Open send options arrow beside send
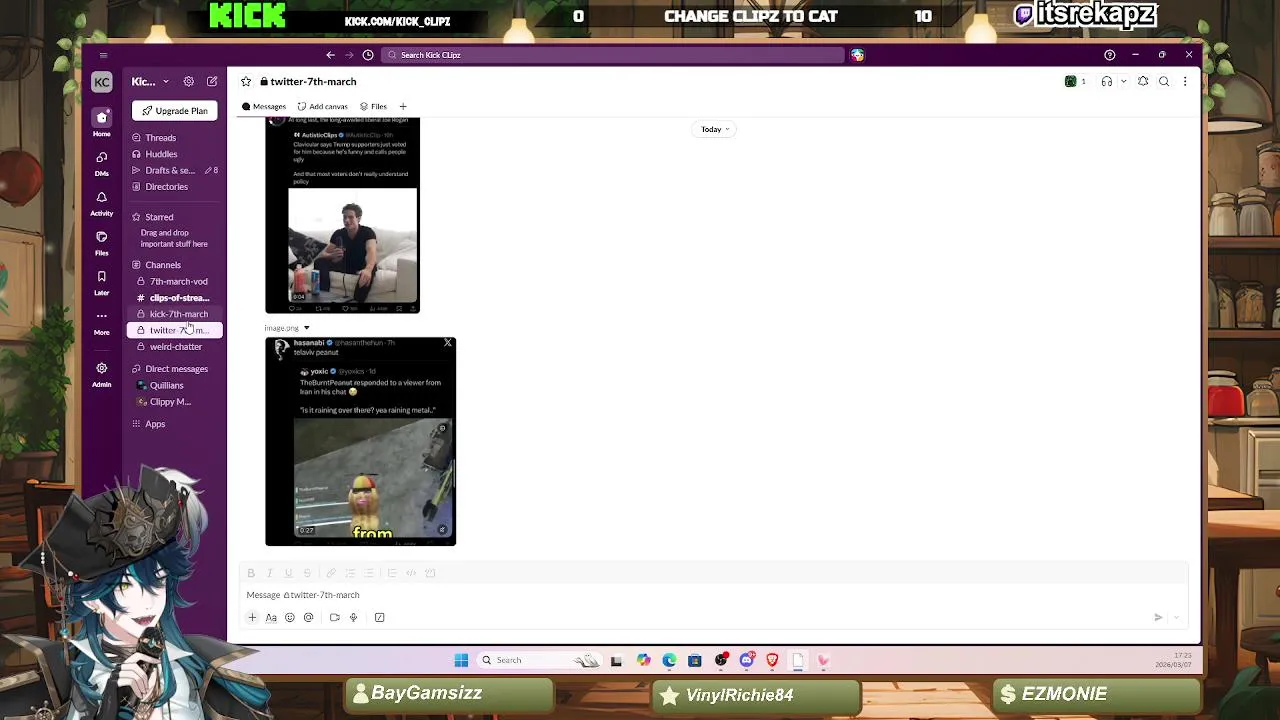This screenshot has height=720, width=1280. point(1177,618)
